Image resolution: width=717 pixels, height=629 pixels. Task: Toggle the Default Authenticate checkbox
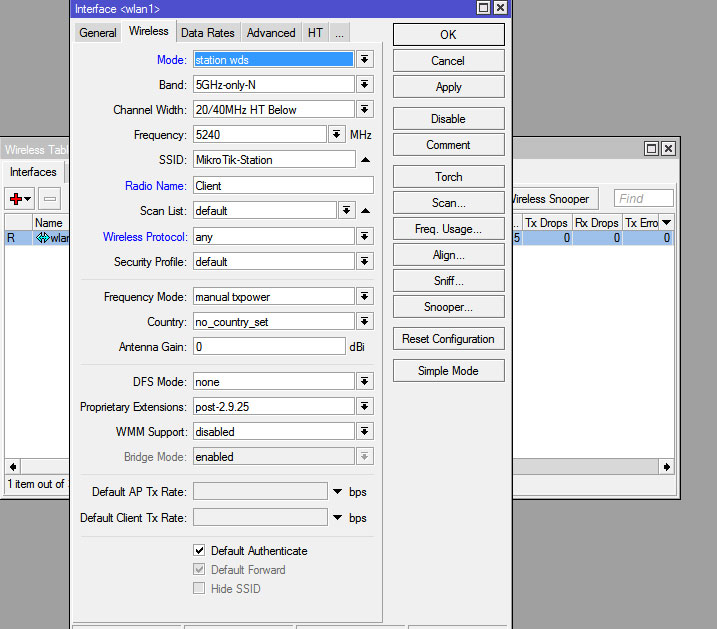[x=200, y=551]
